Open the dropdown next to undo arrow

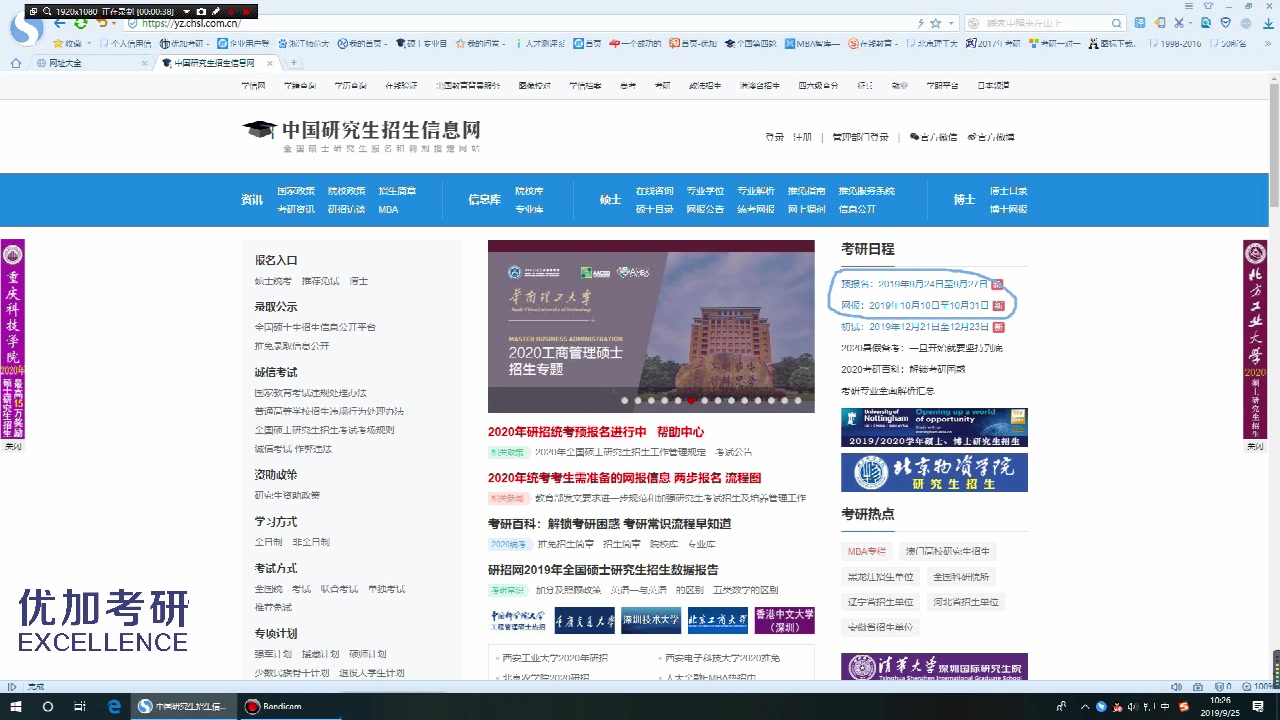tap(114, 23)
